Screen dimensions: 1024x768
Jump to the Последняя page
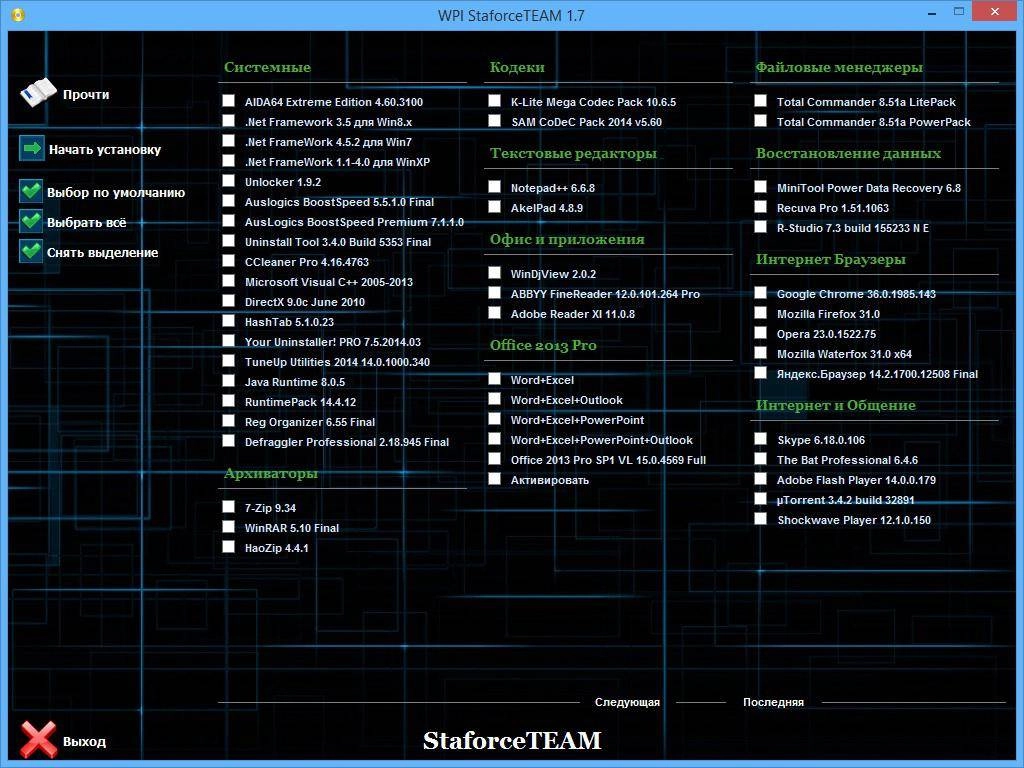(x=773, y=702)
